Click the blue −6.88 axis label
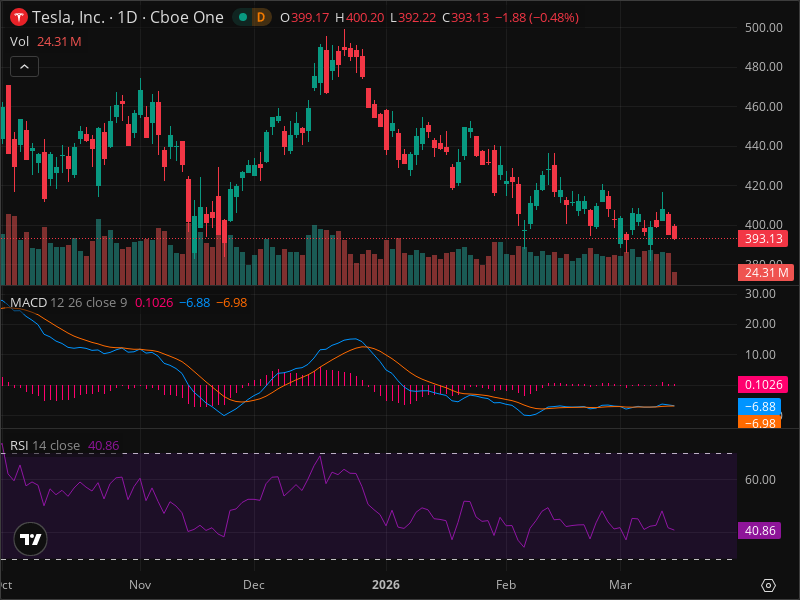 coord(760,407)
